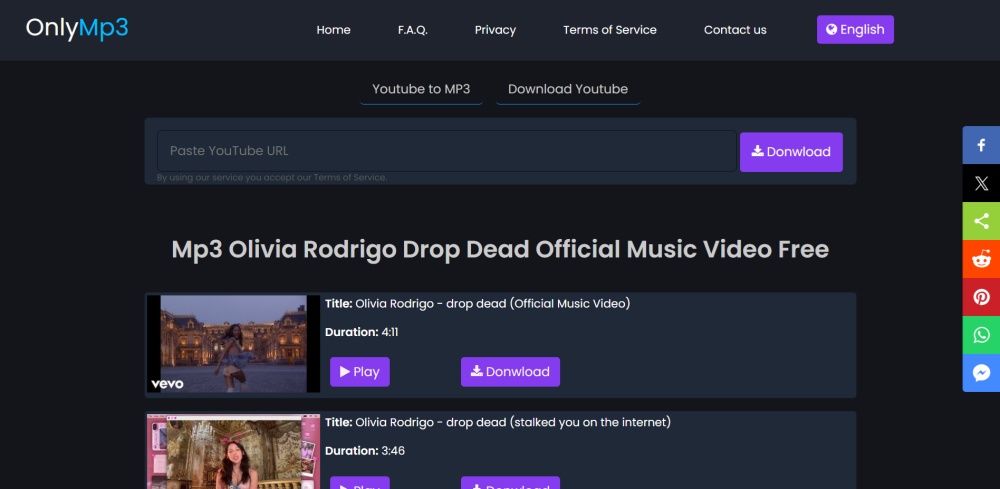Image resolution: width=1000 pixels, height=489 pixels.
Task: Share page via WhatsApp
Action: [981, 335]
